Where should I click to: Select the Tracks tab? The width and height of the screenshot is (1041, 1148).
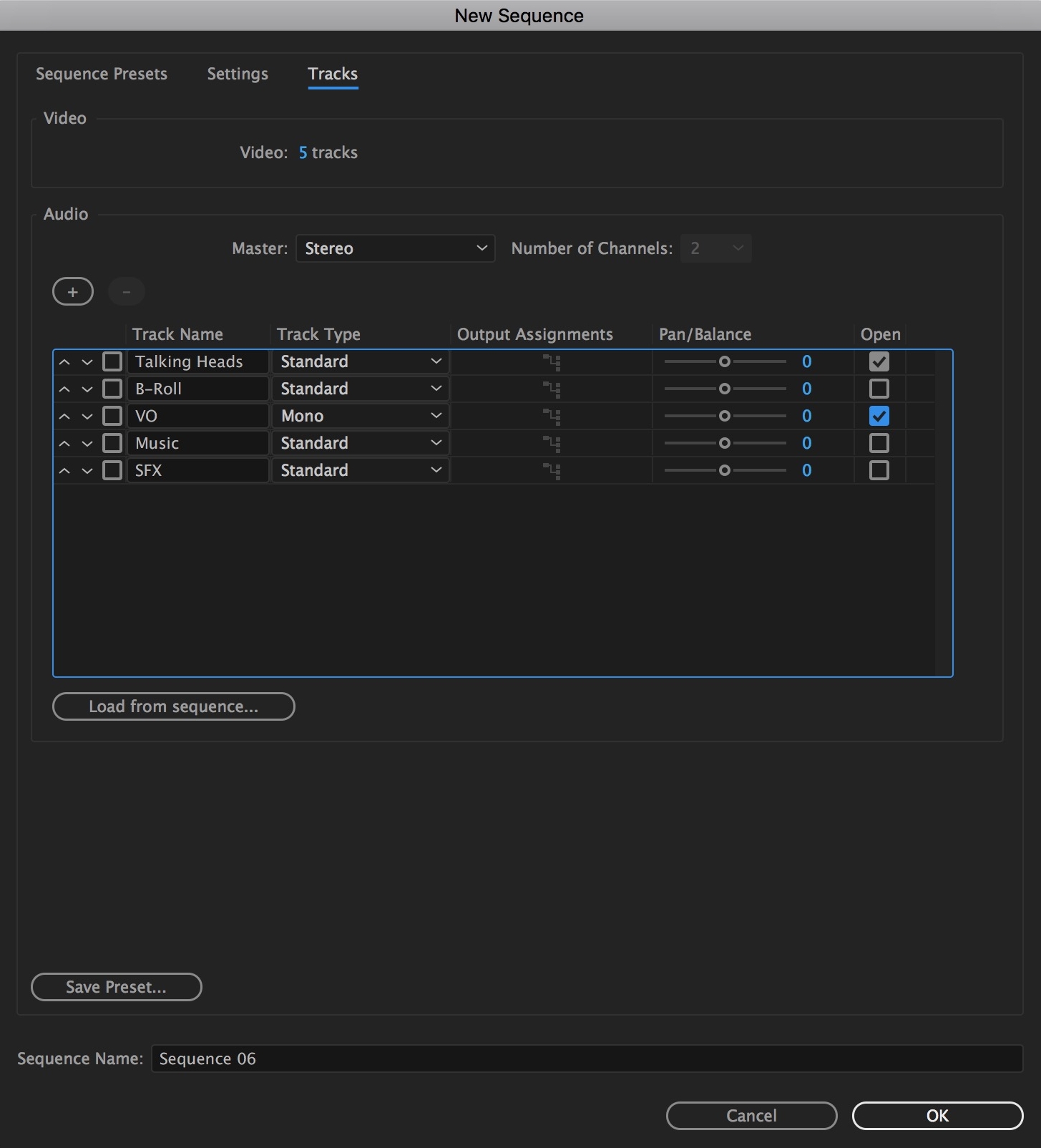pyautogui.click(x=333, y=74)
